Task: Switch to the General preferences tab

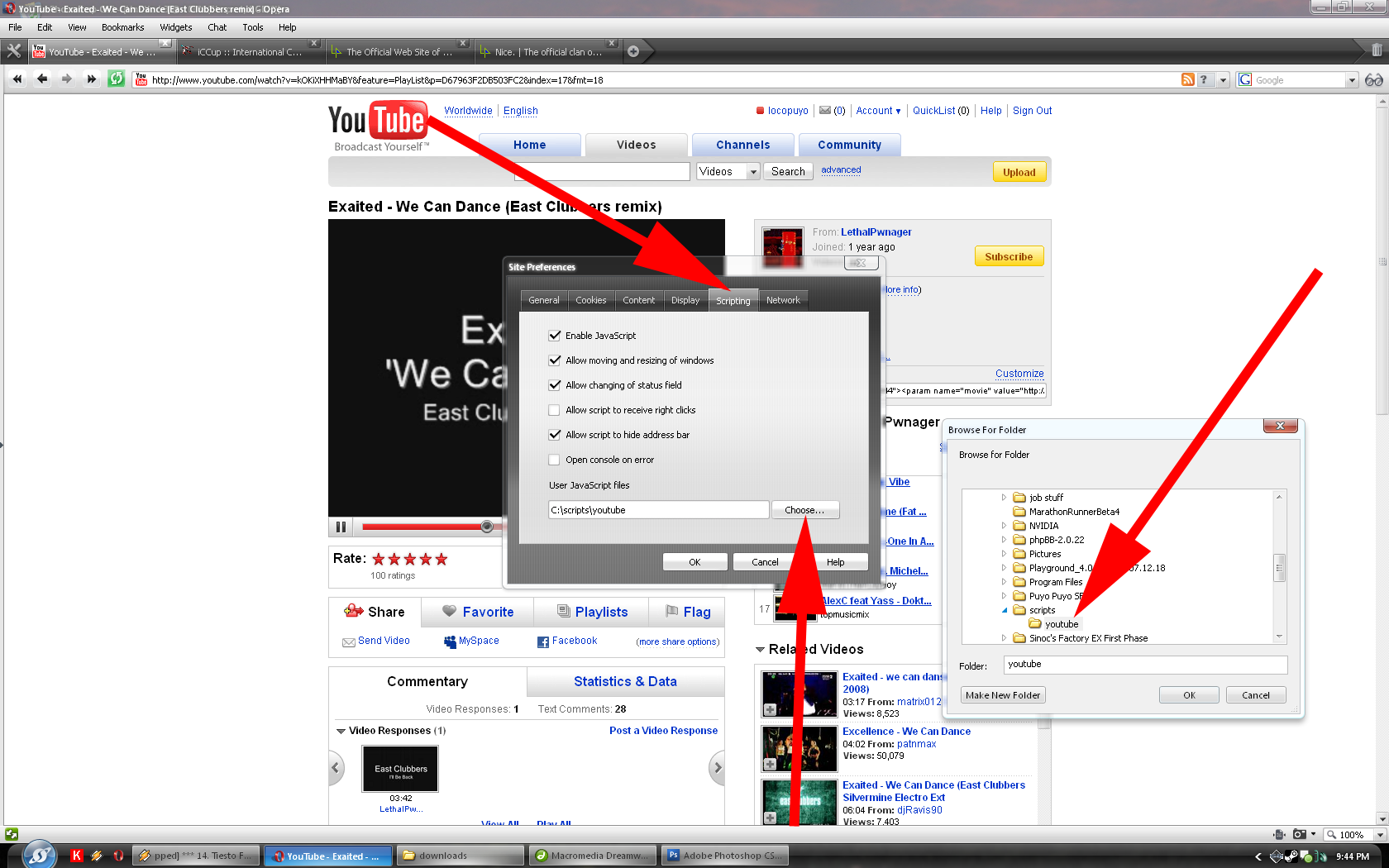Action: tap(544, 300)
